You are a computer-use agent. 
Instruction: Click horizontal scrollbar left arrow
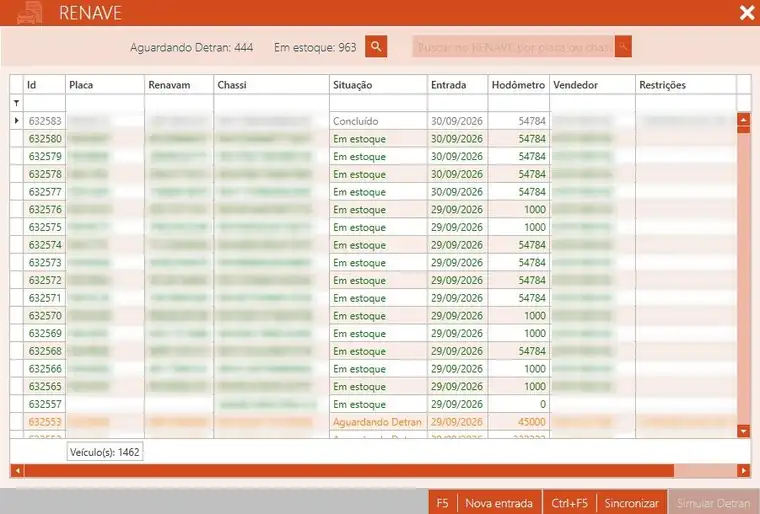click(17, 470)
